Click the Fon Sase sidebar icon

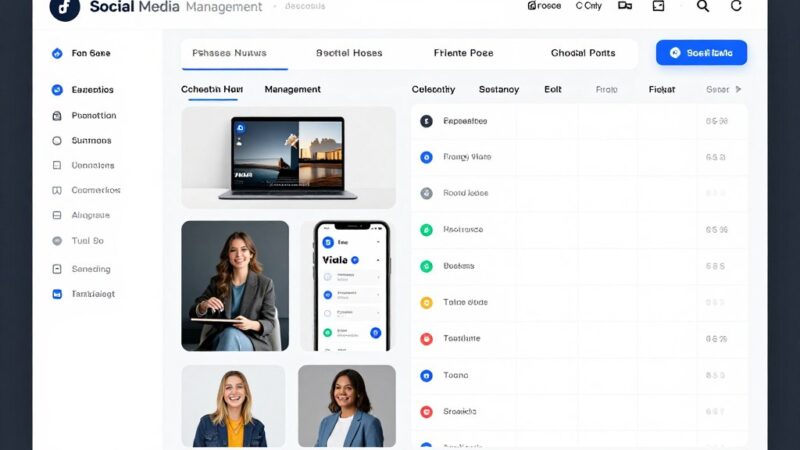coord(57,53)
